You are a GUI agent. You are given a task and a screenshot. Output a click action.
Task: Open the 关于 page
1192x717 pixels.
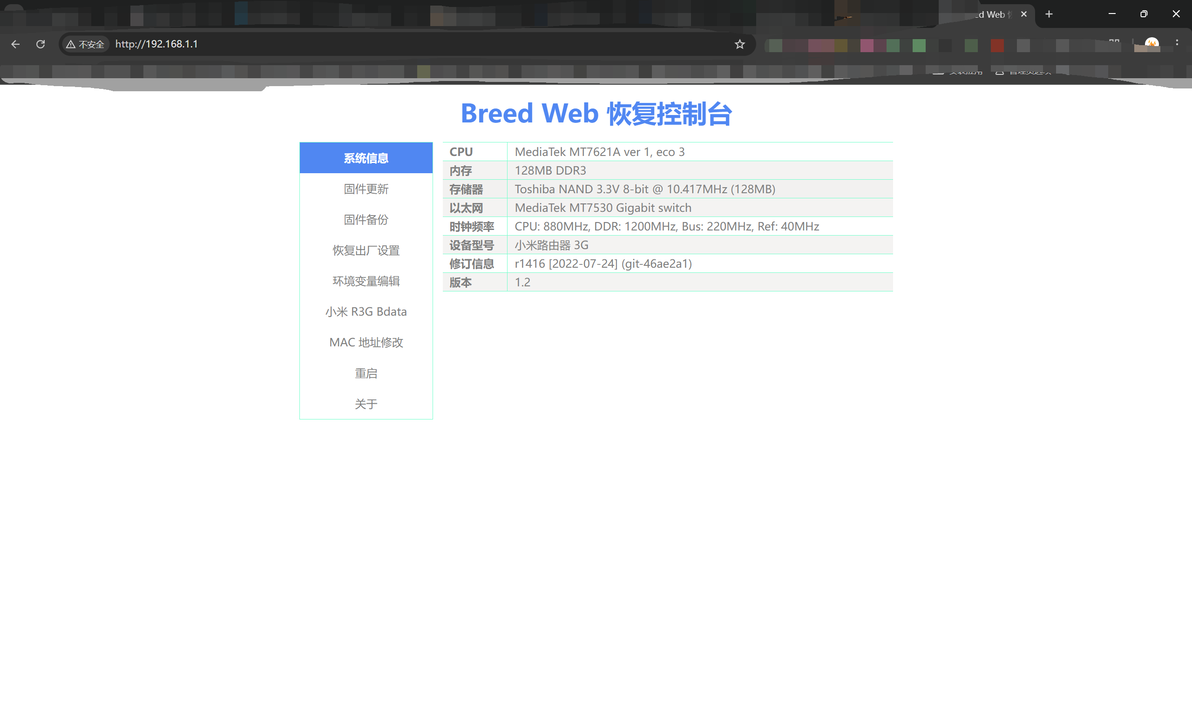pyautogui.click(x=366, y=404)
